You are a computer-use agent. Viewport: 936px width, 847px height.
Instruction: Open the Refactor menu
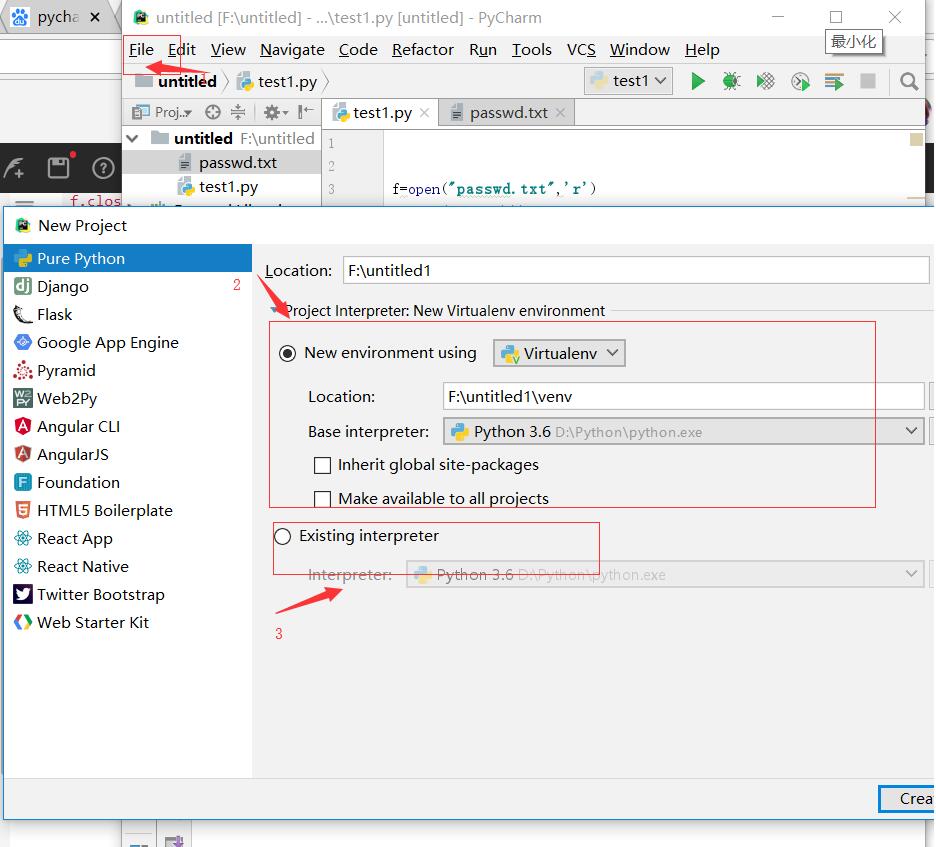pos(422,50)
